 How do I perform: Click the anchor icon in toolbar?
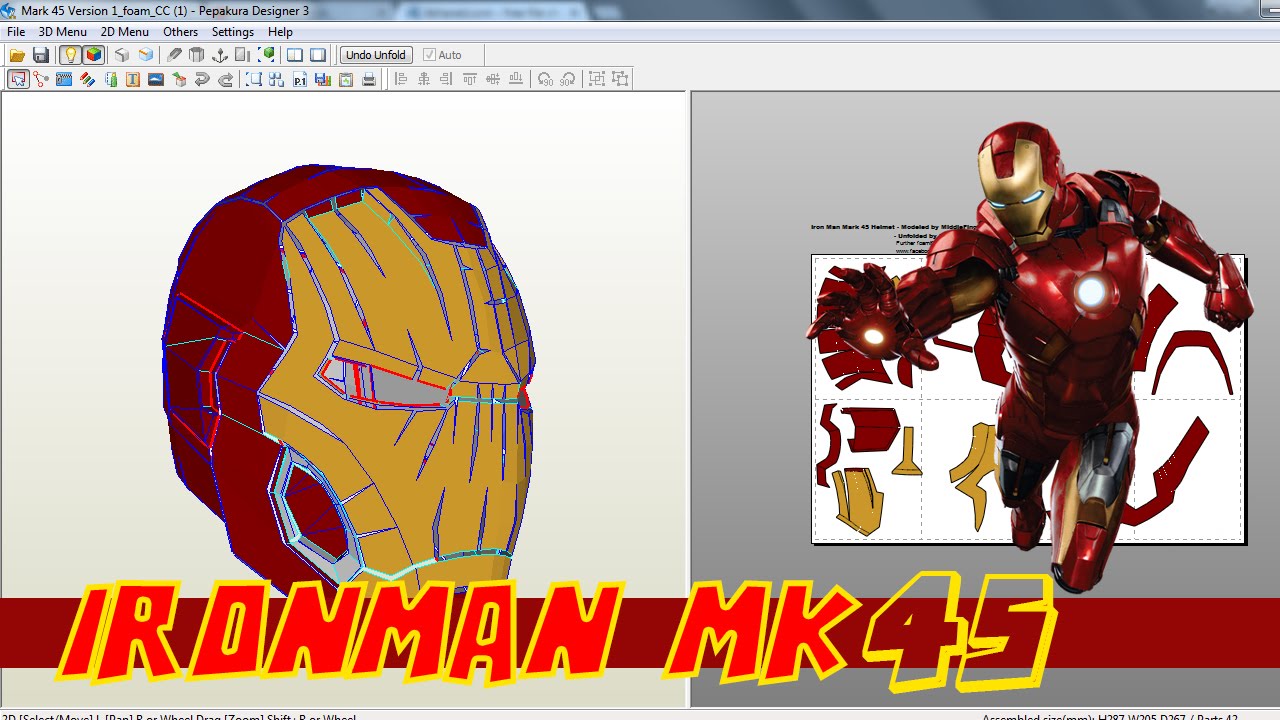coord(220,55)
